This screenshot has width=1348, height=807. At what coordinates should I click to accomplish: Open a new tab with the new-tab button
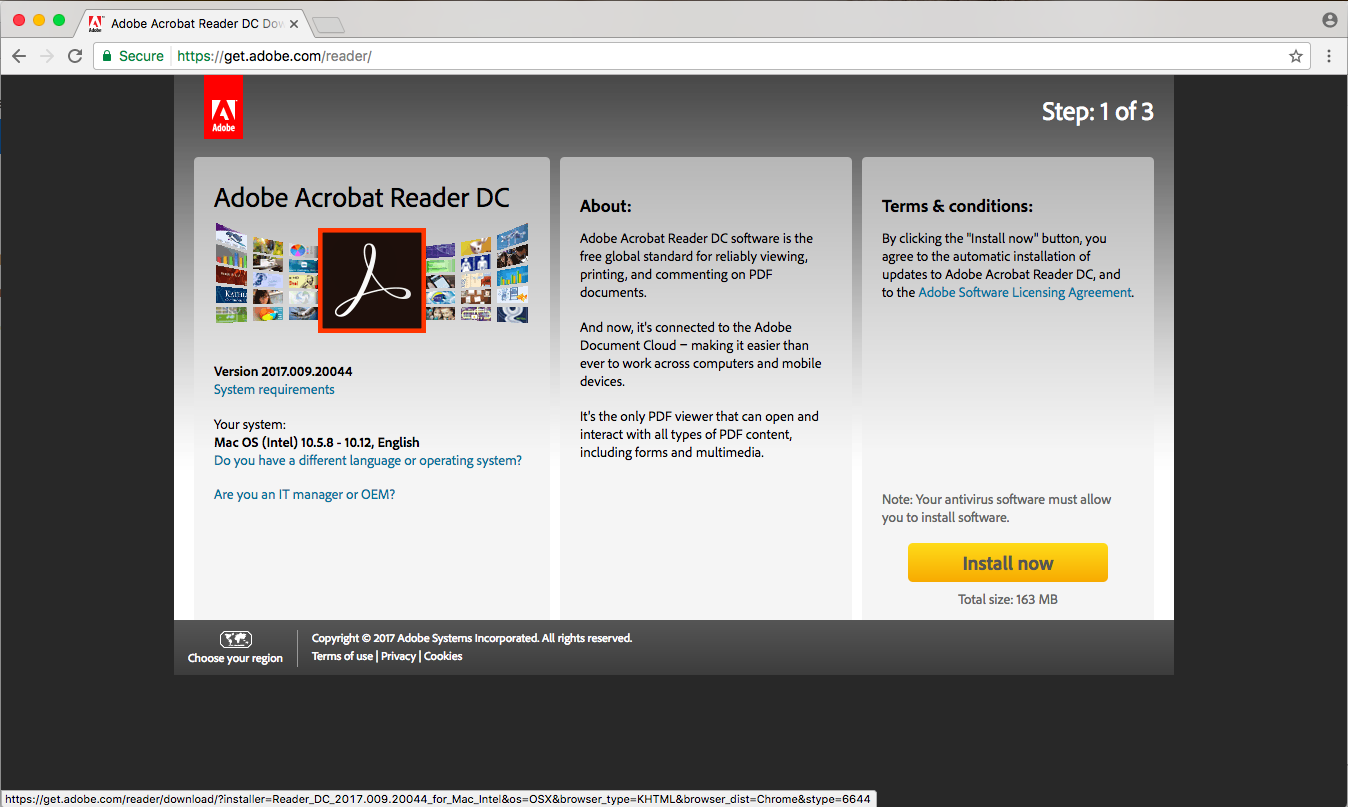328,24
